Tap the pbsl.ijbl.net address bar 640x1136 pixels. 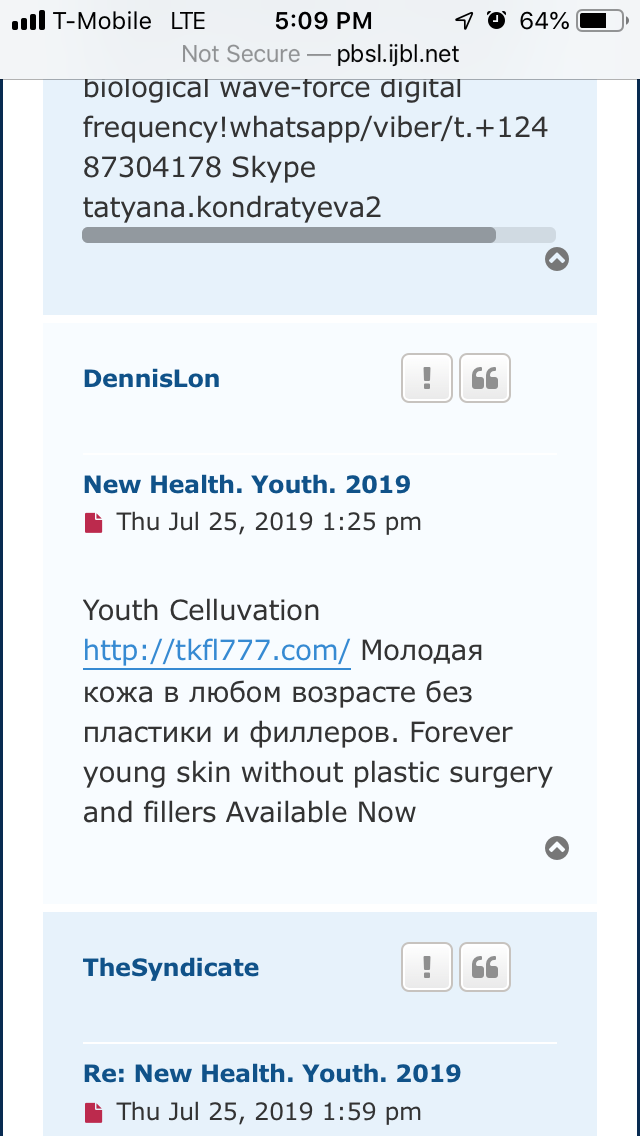pos(320,54)
